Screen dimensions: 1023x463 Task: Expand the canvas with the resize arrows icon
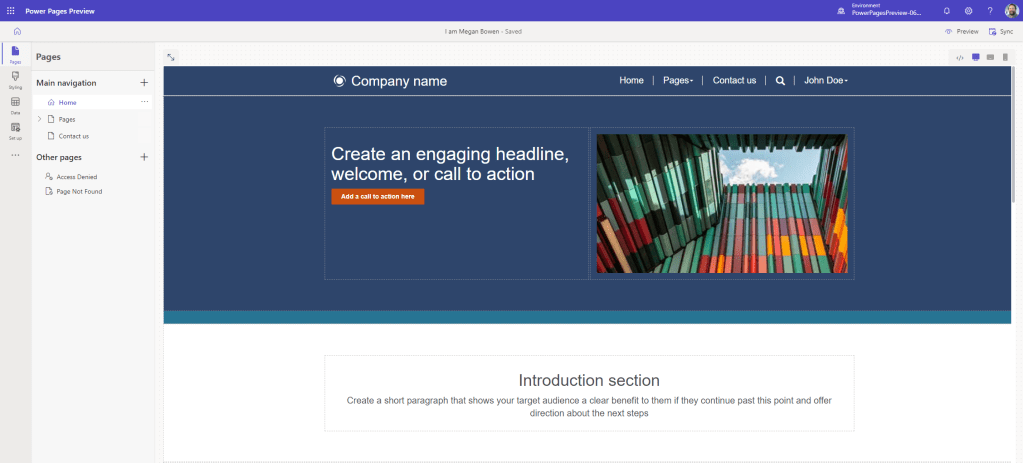tap(171, 57)
